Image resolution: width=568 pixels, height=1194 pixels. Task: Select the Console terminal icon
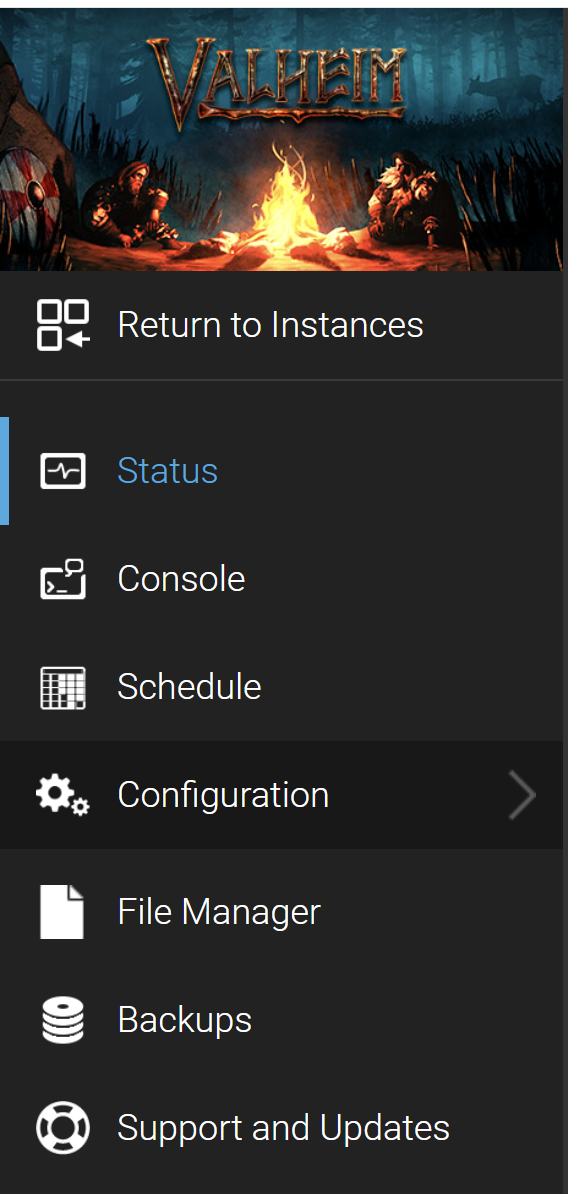62,579
